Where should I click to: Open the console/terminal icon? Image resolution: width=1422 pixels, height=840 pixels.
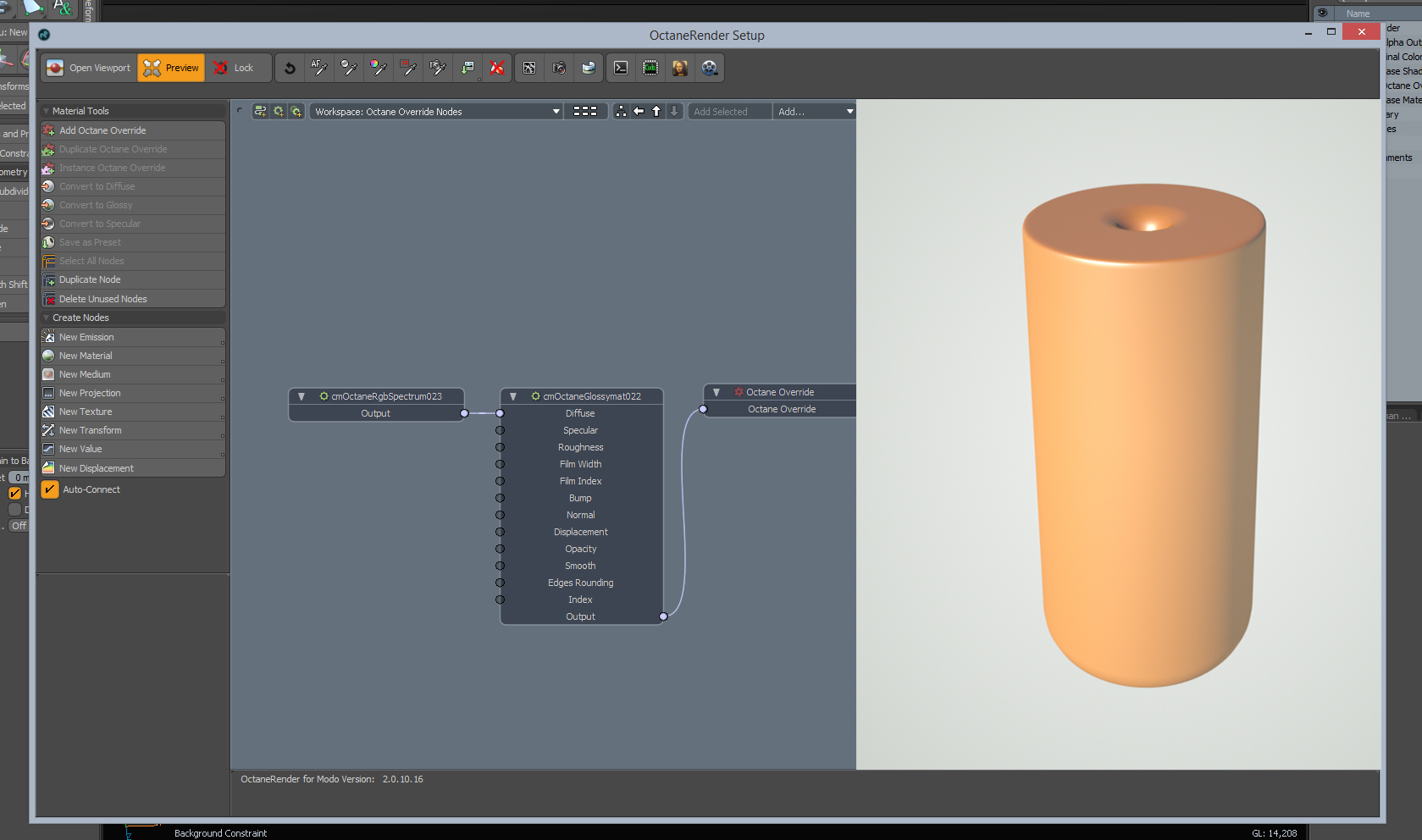pos(621,68)
